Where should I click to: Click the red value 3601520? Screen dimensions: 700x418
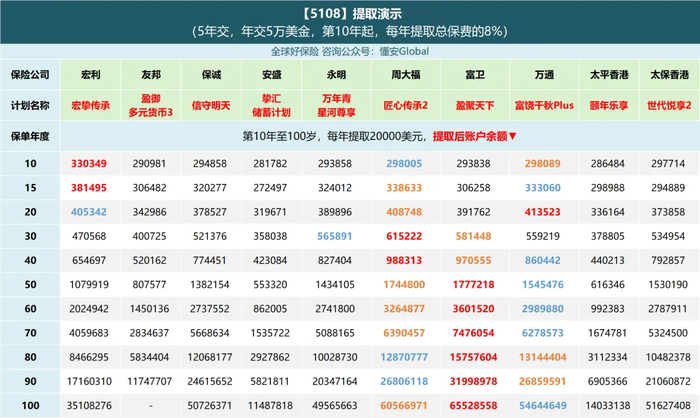click(473, 308)
